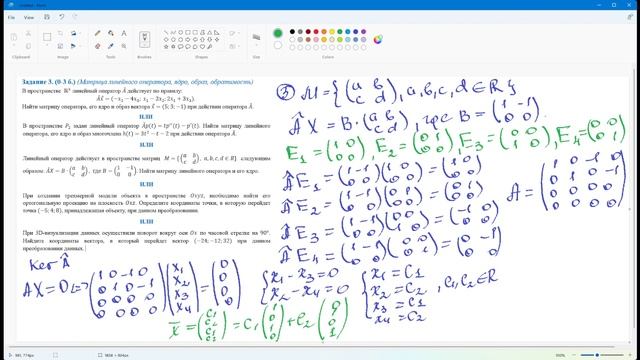The height and width of the screenshot is (360, 640).
Task: Choose the turquoise blue color swatch
Action: [348, 31]
